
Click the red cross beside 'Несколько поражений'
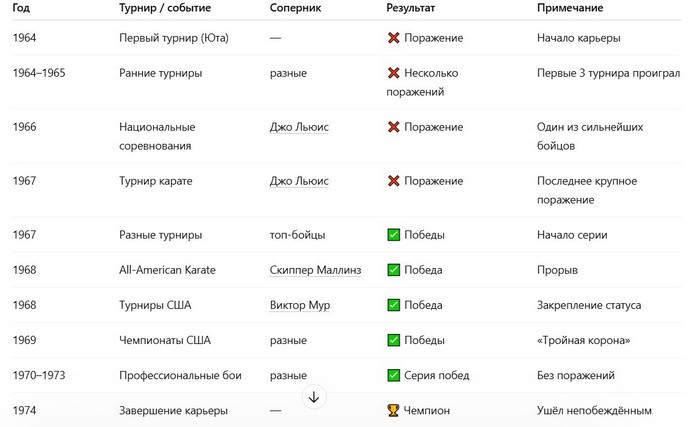[394, 73]
